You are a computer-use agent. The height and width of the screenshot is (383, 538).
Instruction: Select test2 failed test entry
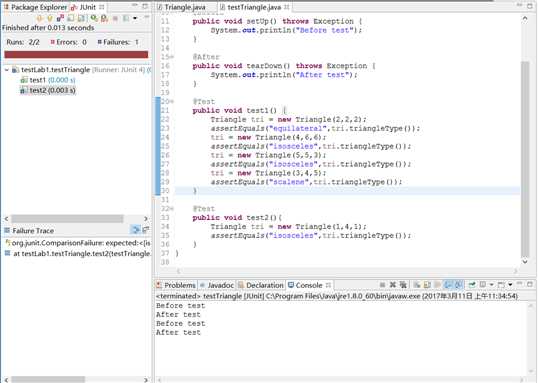[x=48, y=90]
